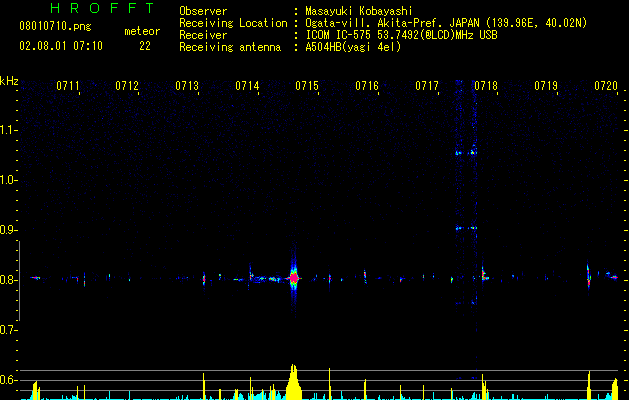Image resolution: width=629 pixels, height=400 pixels.
Task: Click the 0715 time marker
Action: pos(307,86)
